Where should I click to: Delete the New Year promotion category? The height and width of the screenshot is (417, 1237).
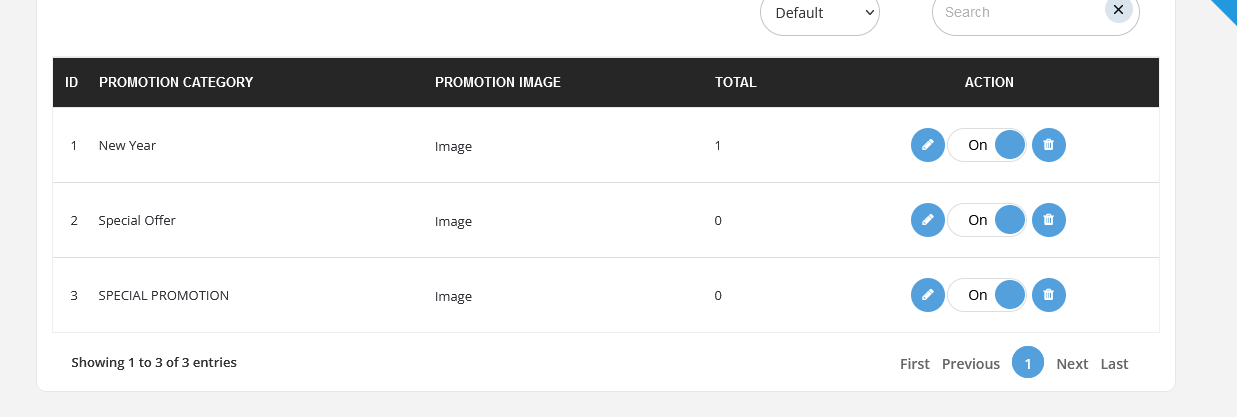1049,145
